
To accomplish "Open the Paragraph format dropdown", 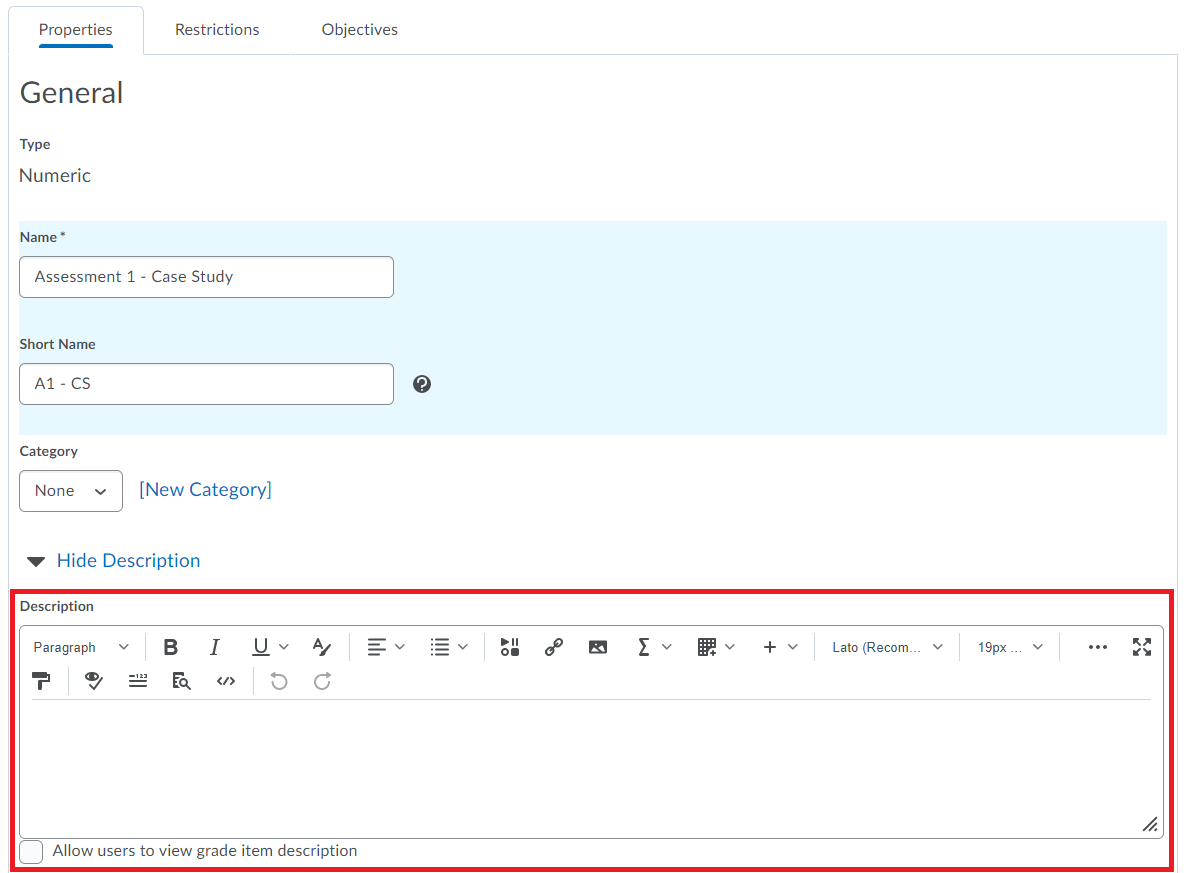I will 82,647.
